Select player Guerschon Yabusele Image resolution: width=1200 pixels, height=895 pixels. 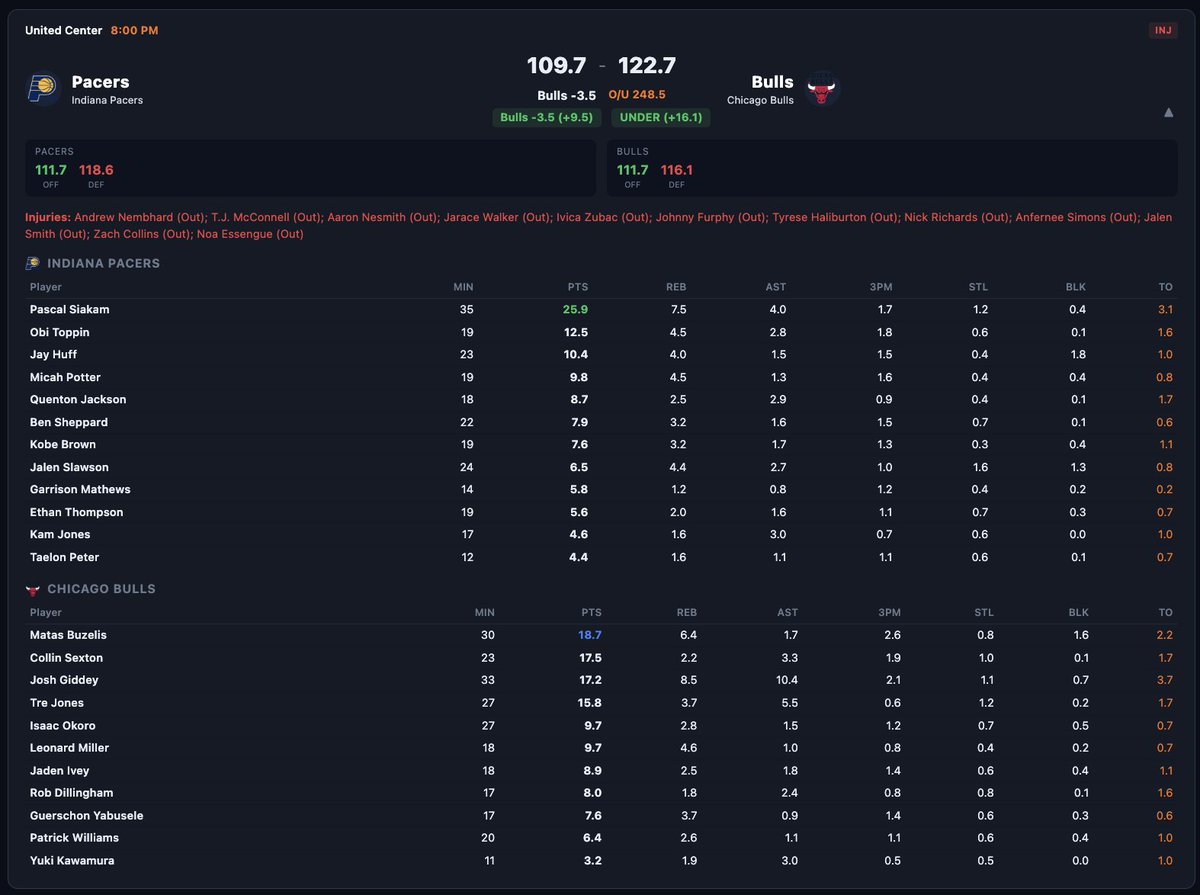point(86,816)
